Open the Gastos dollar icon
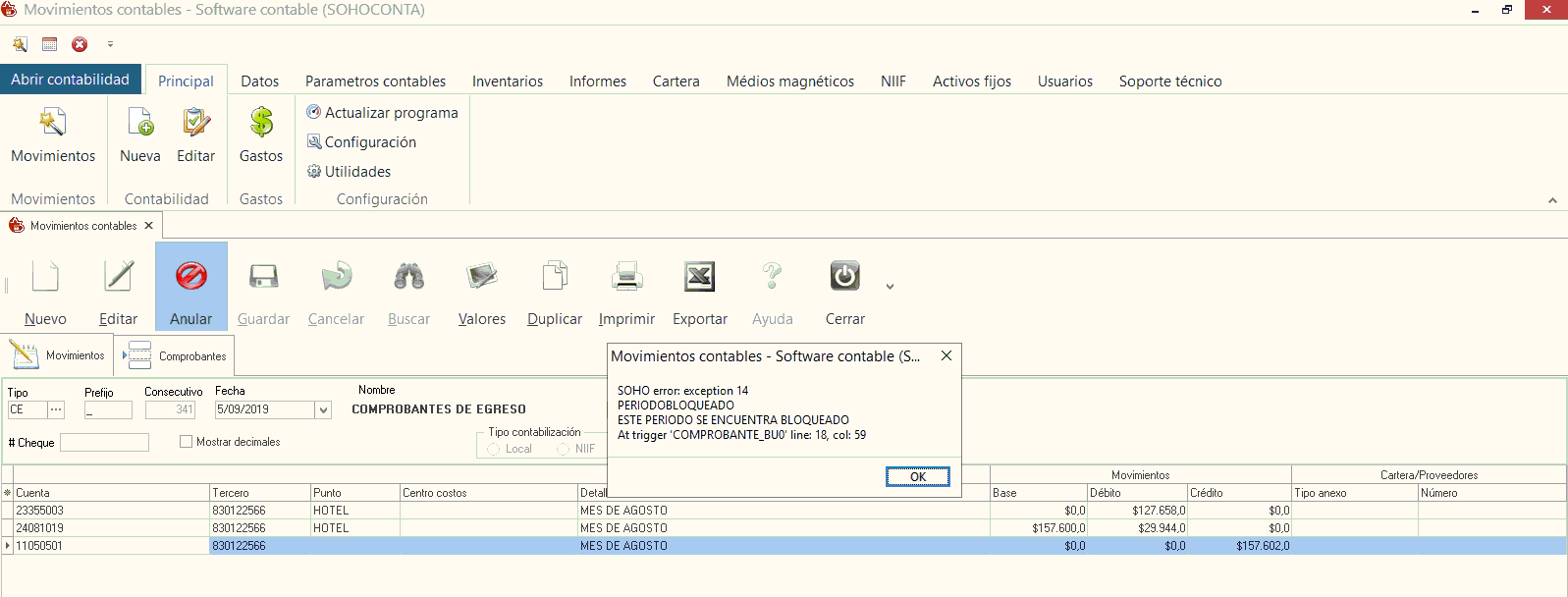Image resolution: width=1568 pixels, height=597 pixels. point(261,124)
